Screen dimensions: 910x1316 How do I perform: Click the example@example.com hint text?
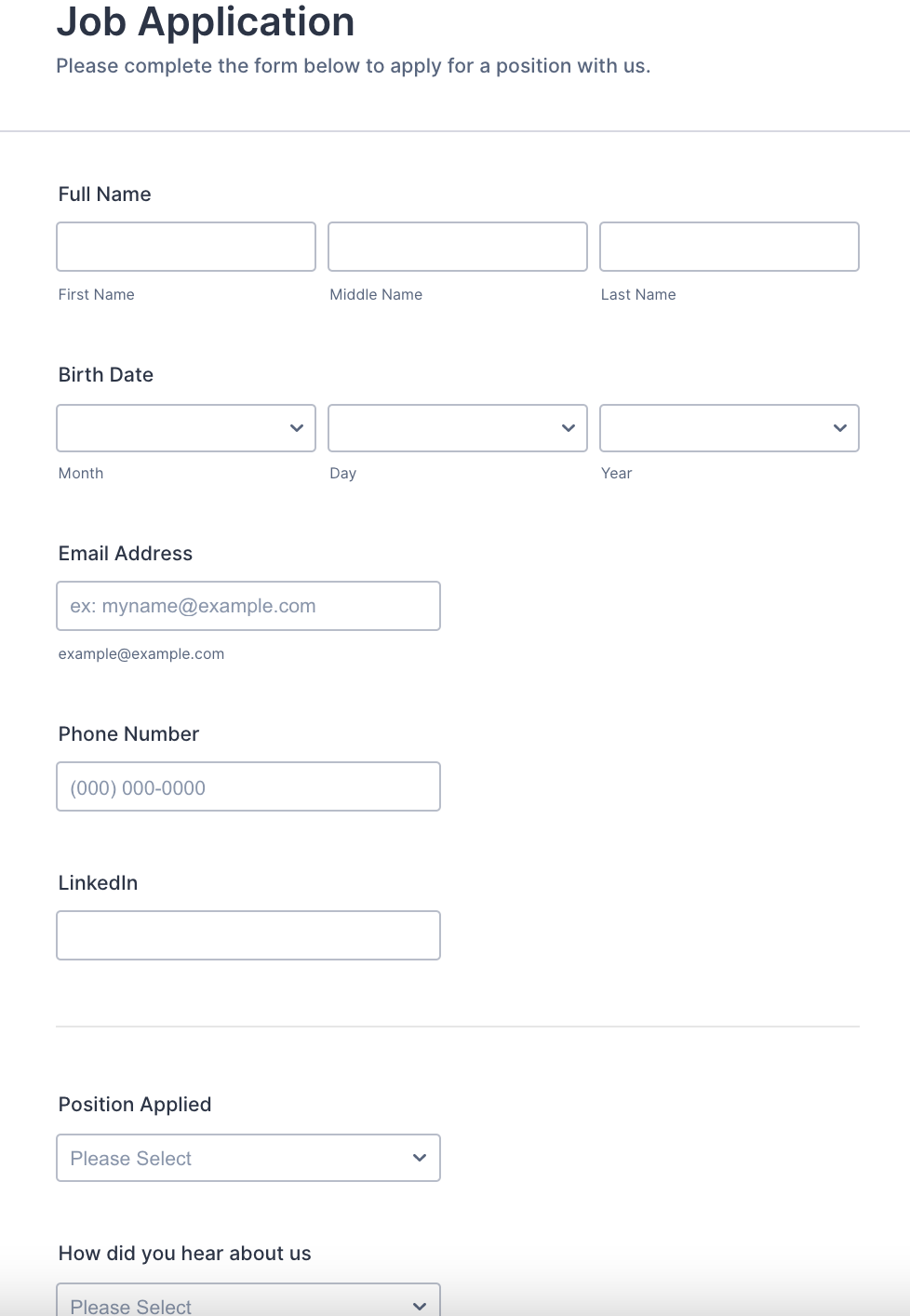pos(141,654)
